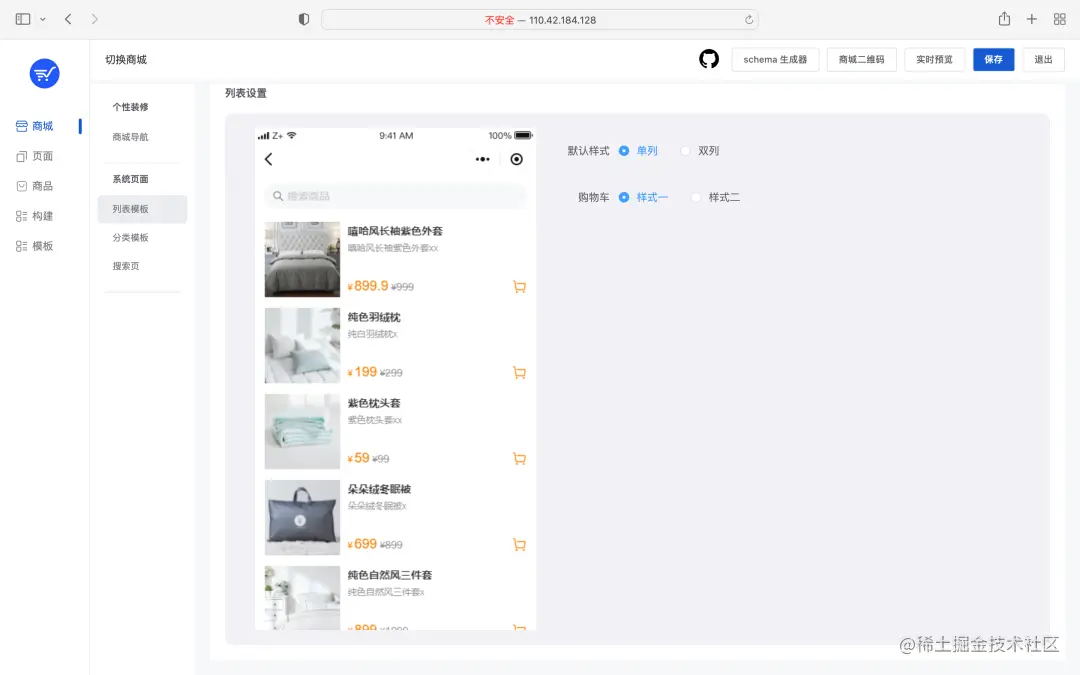
Task: Click the 退出 logout button
Action: [1043, 60]
